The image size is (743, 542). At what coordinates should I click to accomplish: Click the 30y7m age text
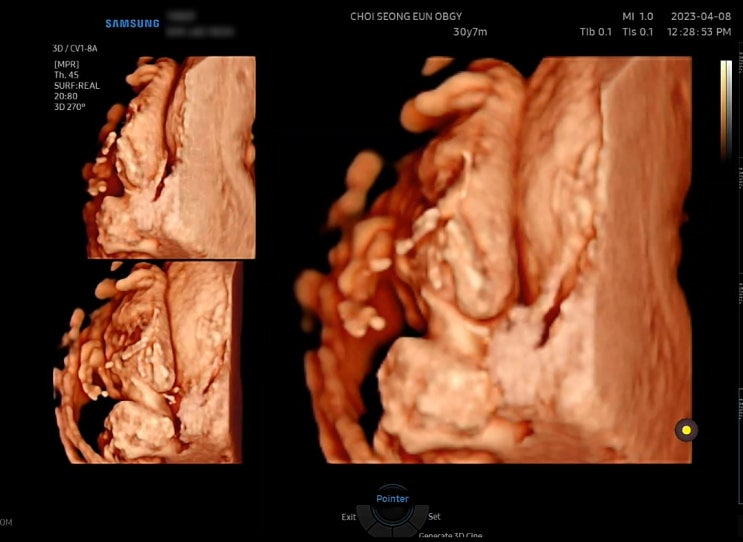[x=470, y=32]
